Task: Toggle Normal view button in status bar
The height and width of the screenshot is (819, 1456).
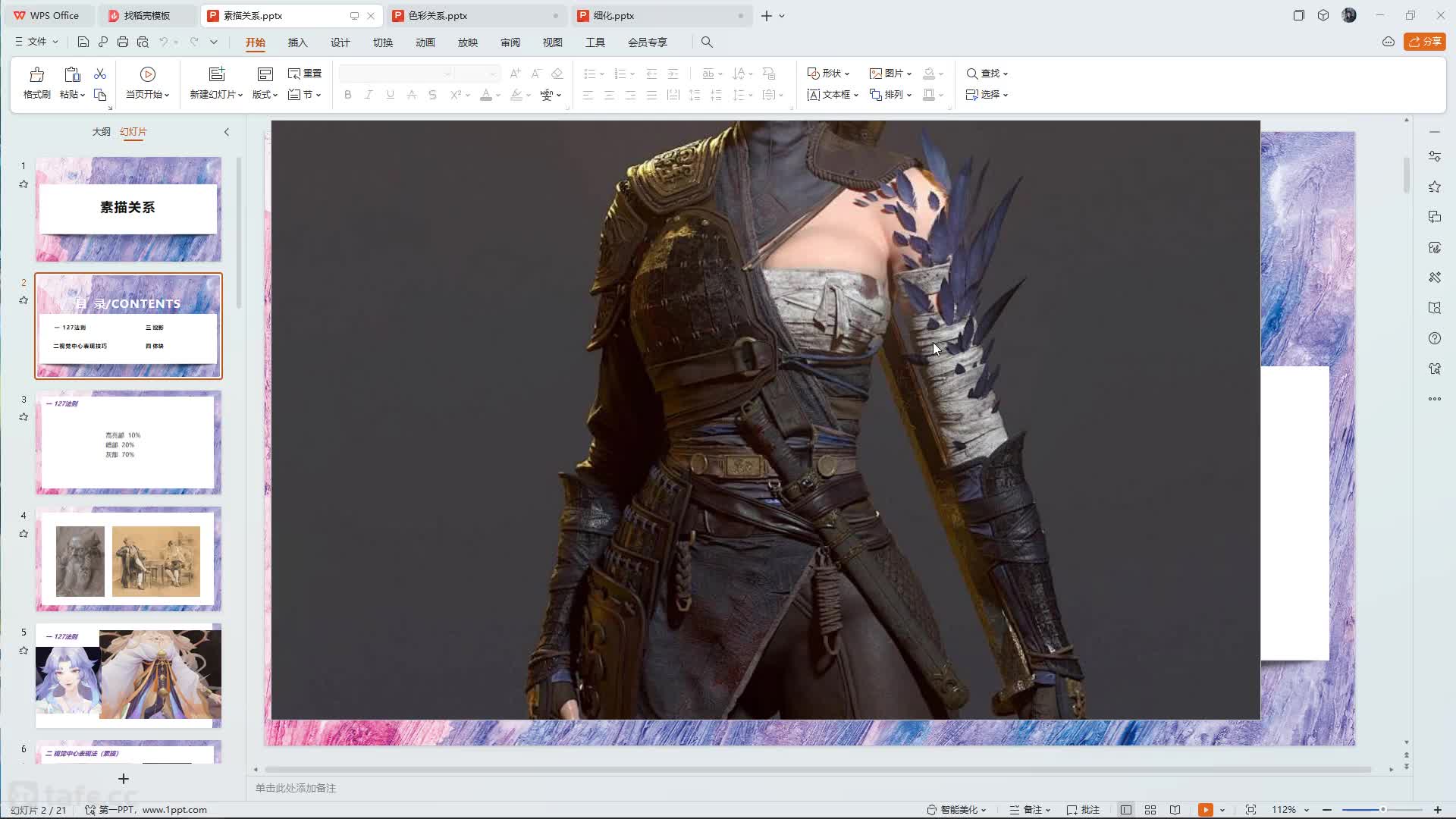Action: 1126,810
